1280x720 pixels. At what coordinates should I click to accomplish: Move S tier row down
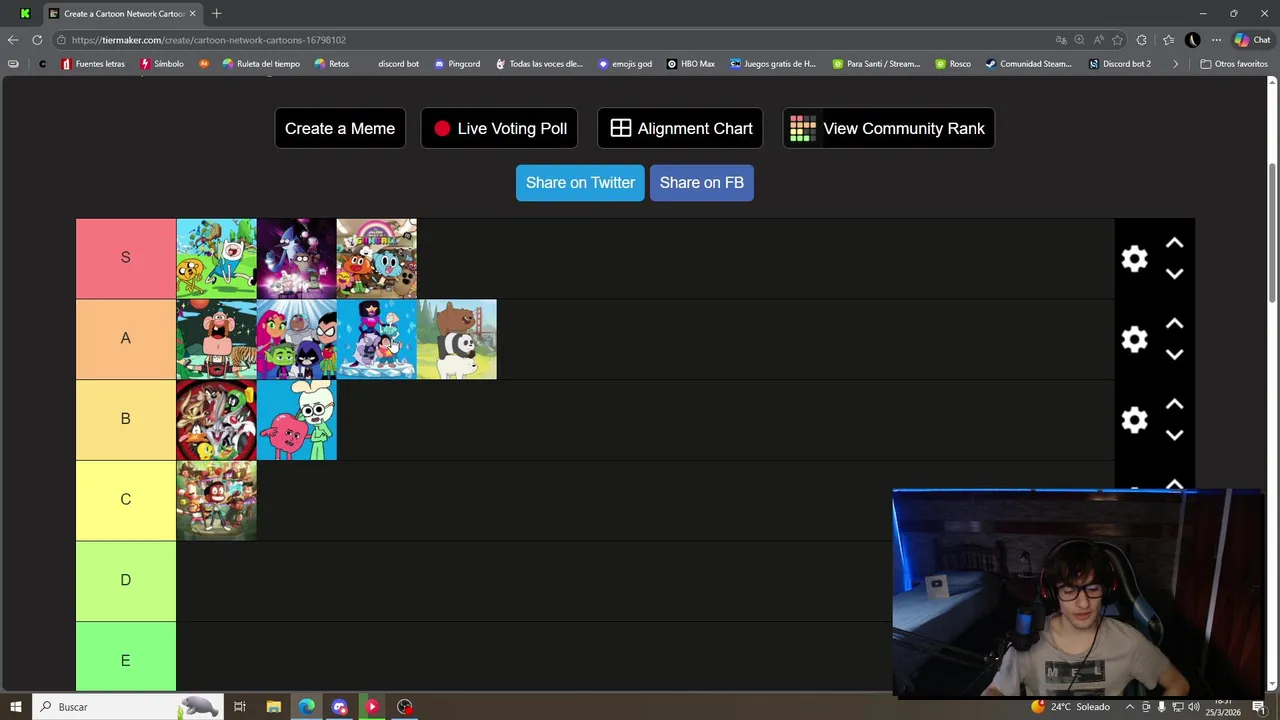(x=1175, y=274)
